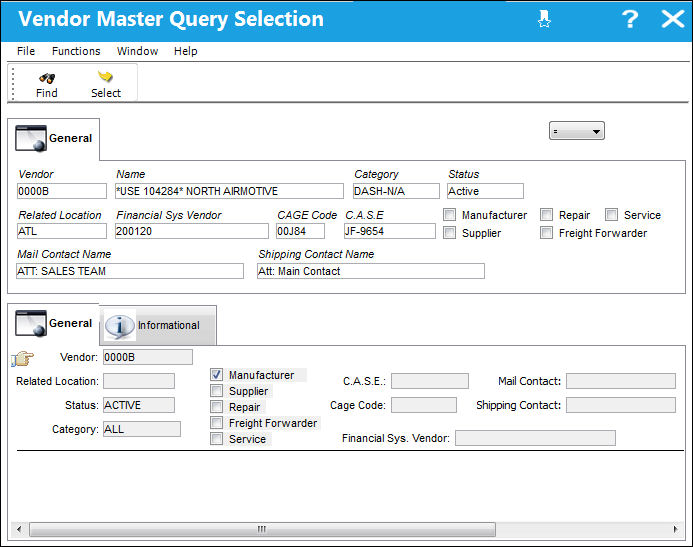Enable the query Freight Forwarder checkbox
The height and width of the screenshot is (547, 693).
point(217,422)
